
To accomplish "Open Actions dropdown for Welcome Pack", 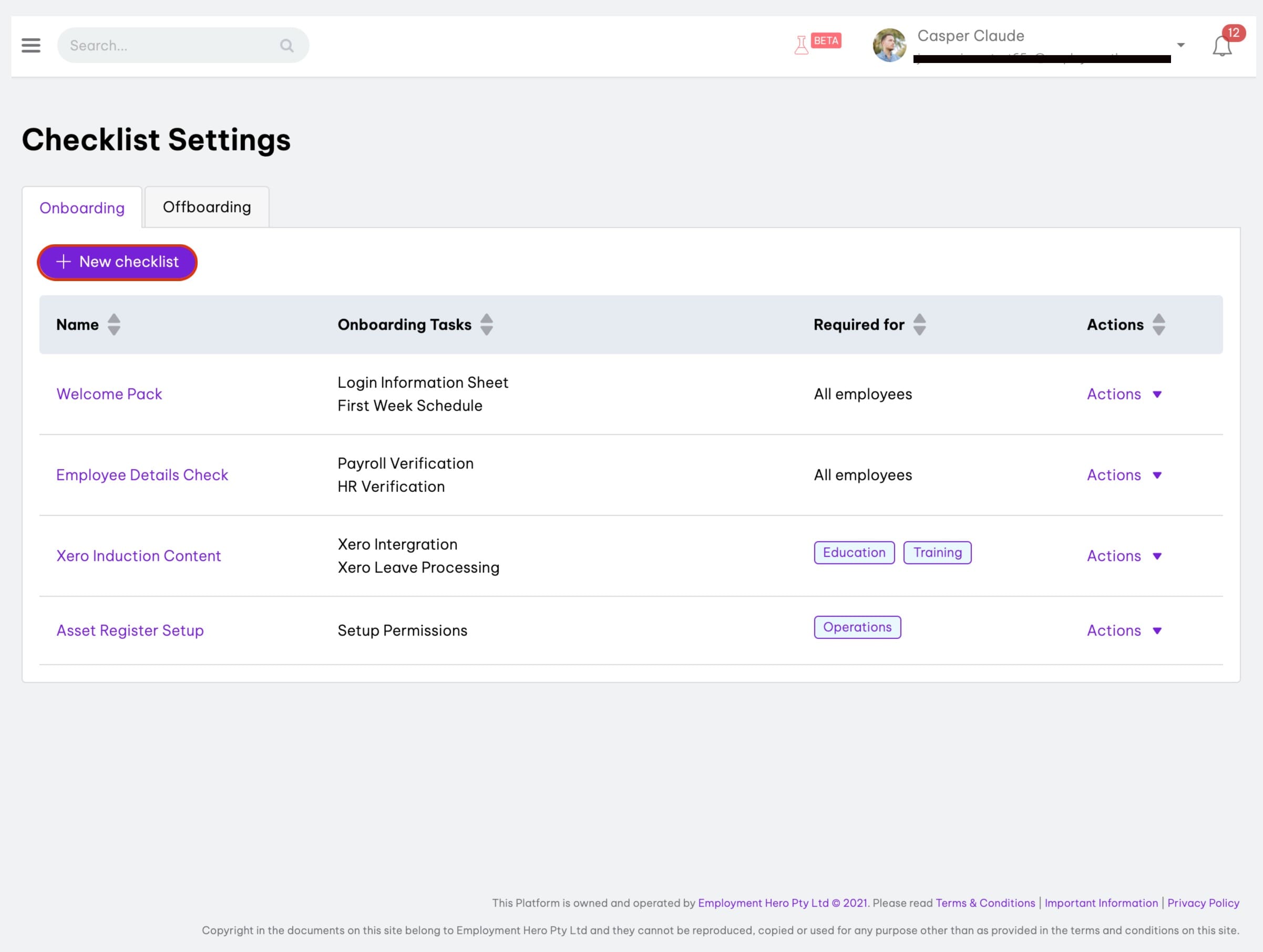I will coord(1124,395).
